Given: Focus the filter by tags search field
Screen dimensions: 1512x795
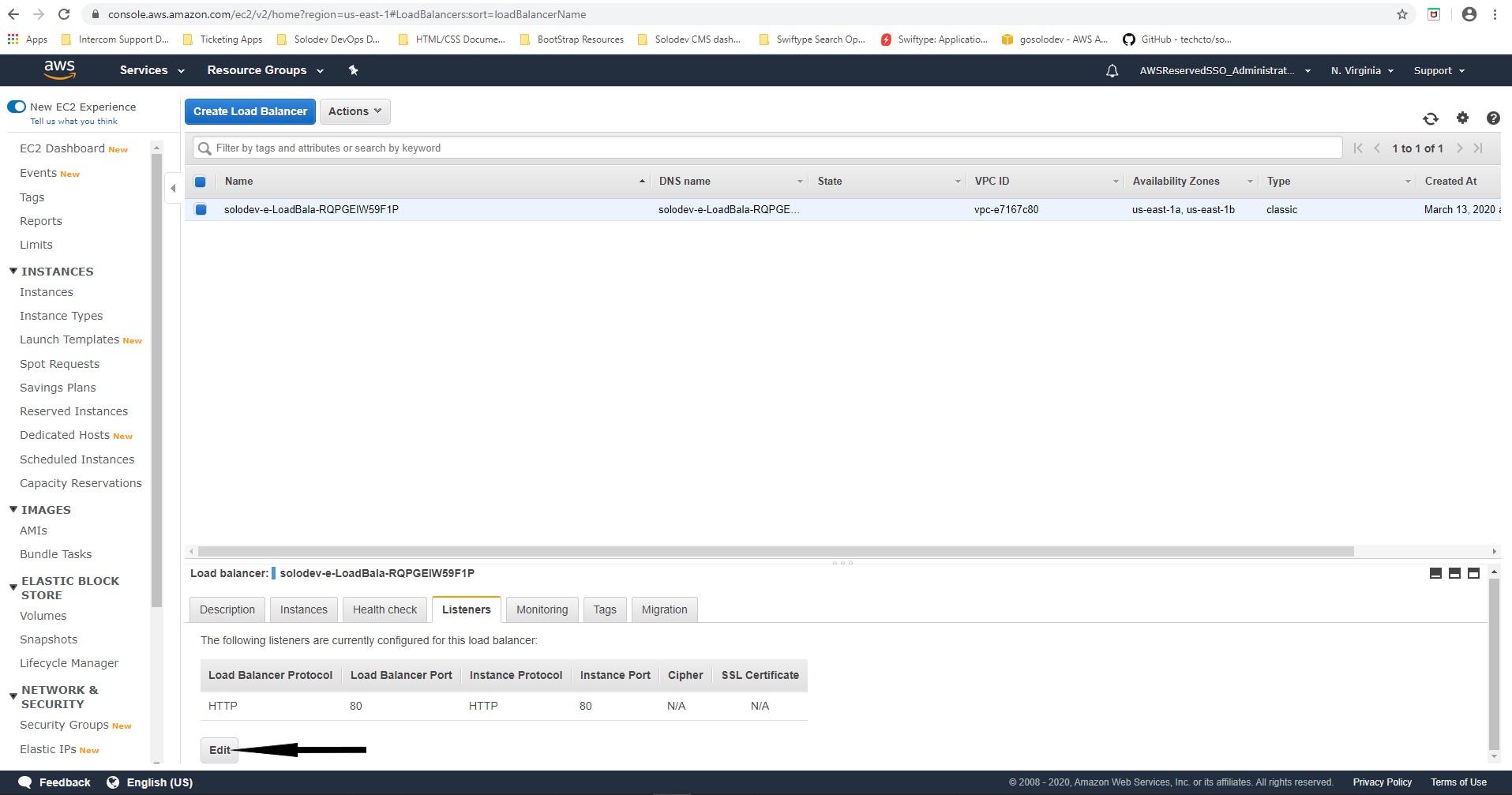Looking at the screenshot, I should [x=767, y=148].
